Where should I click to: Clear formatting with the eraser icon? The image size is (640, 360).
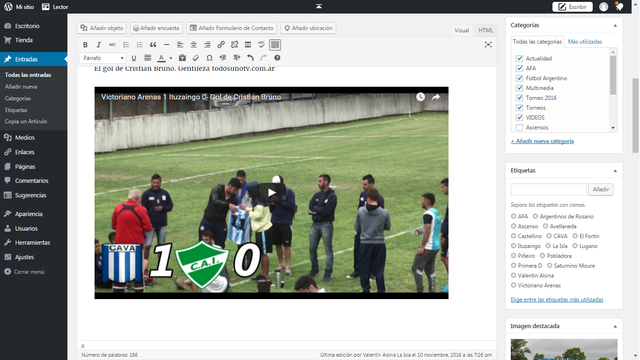[x=196, y=58]
